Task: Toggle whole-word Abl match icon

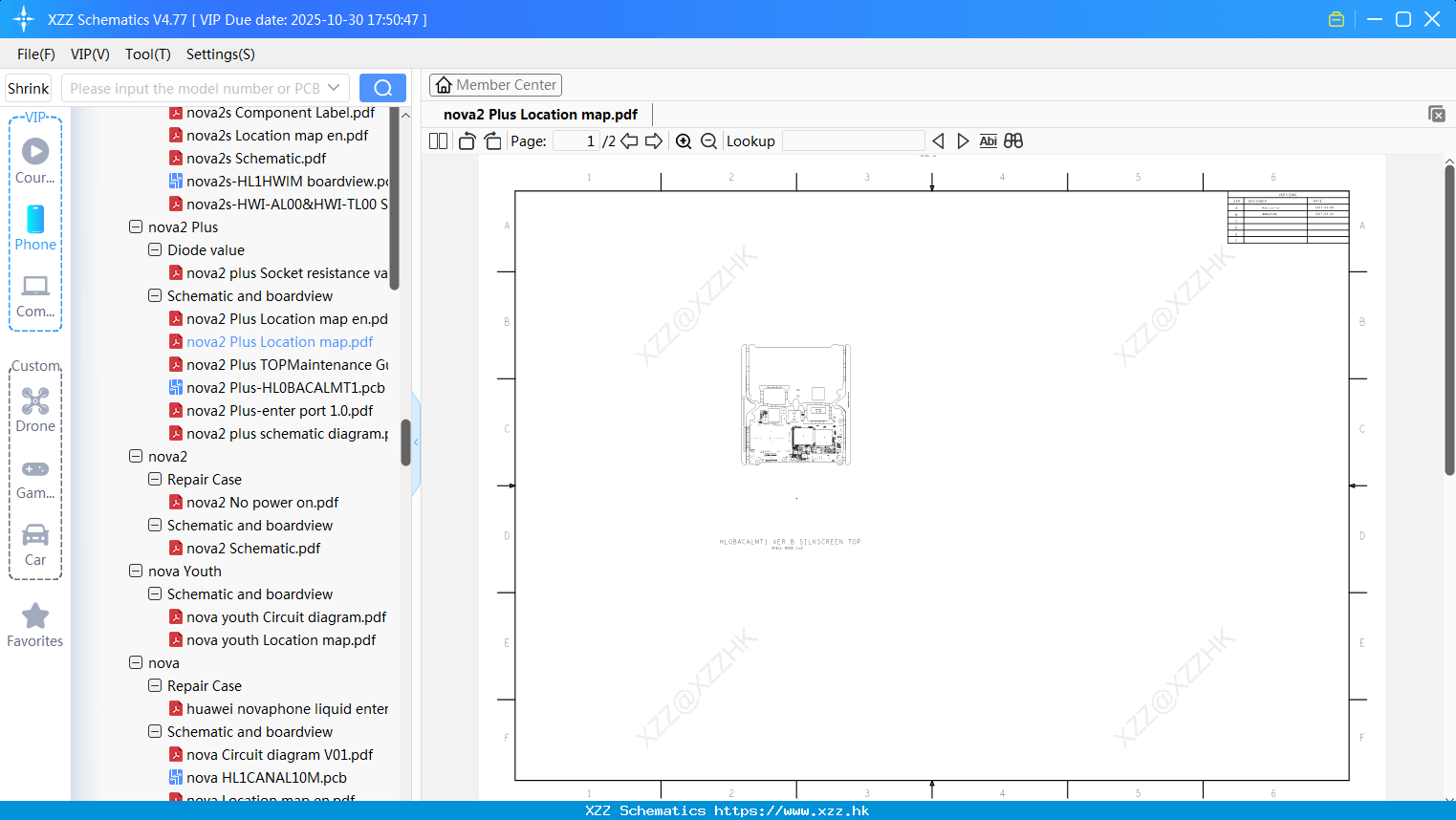Action: (x=989, y=140)
